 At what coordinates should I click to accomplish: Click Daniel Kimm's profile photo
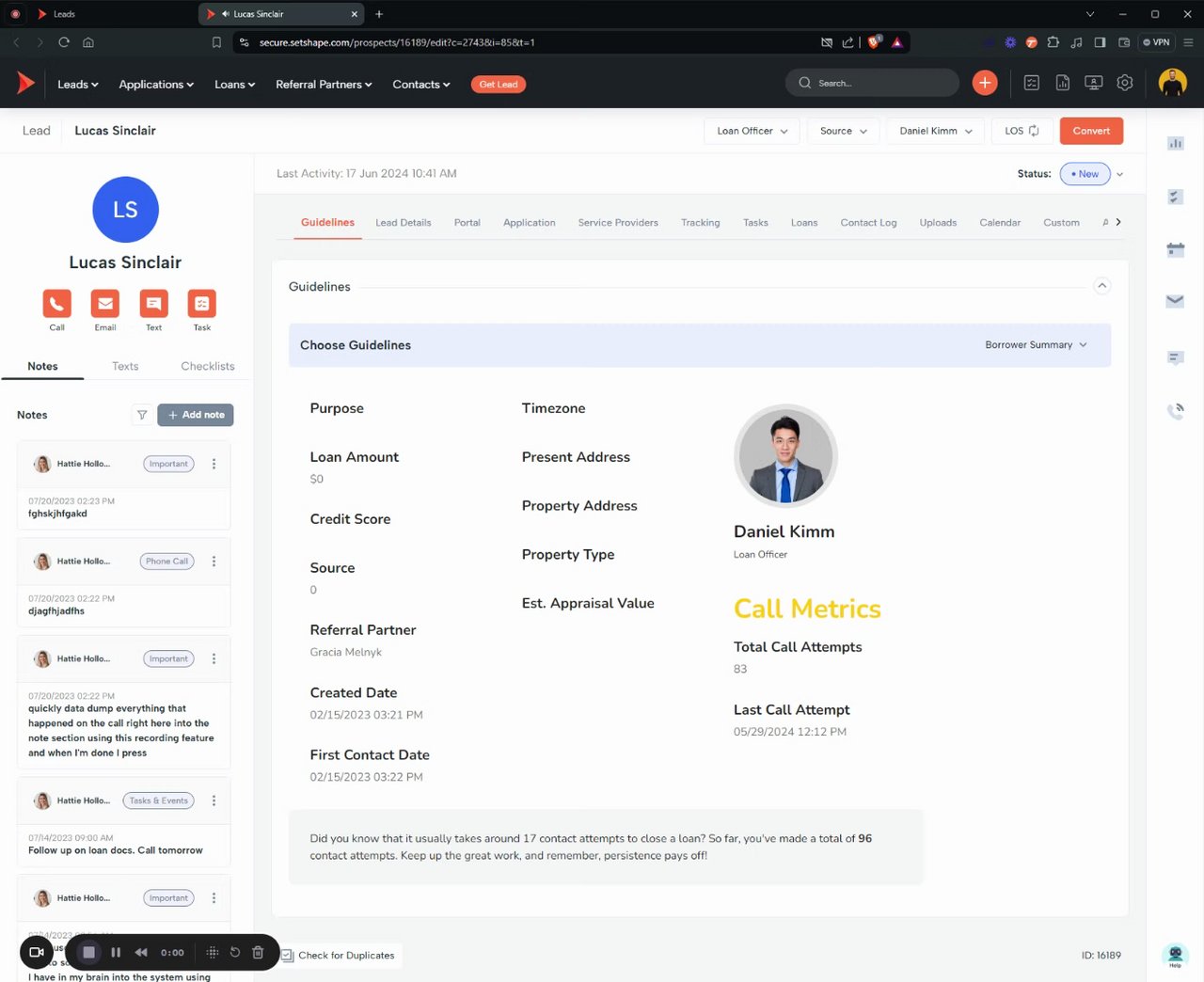(x=785, y=456)
